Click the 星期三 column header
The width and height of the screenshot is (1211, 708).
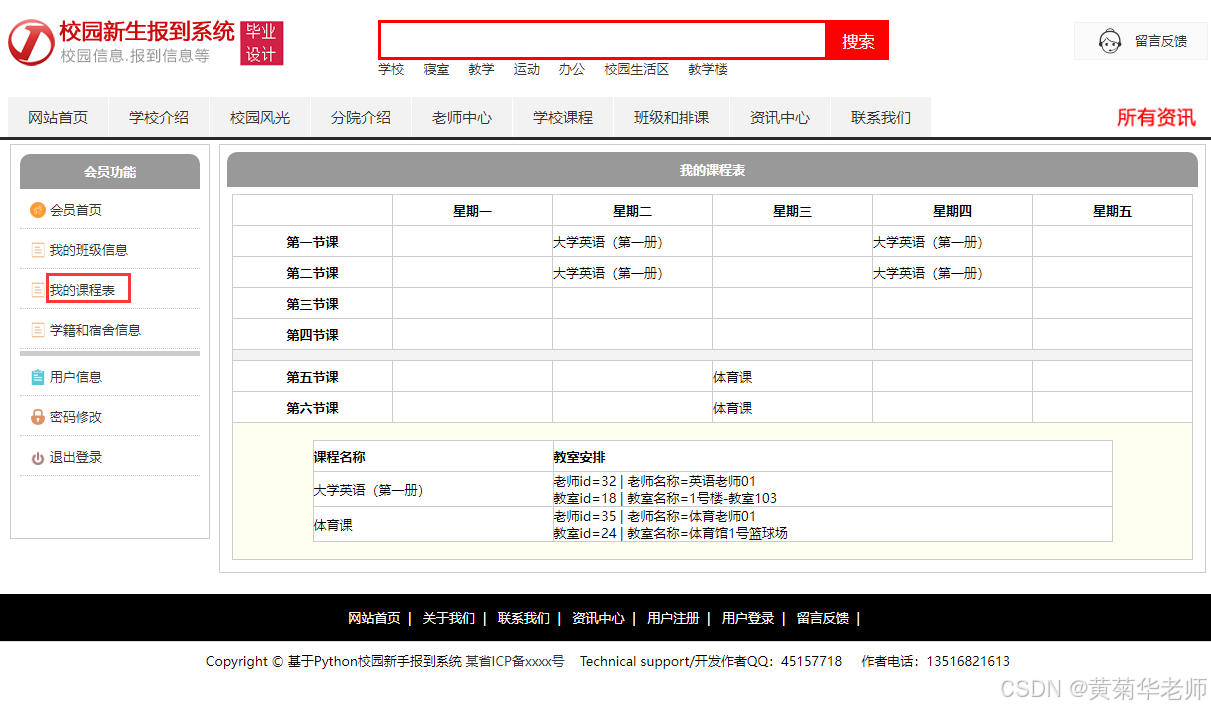coord(792,211)
